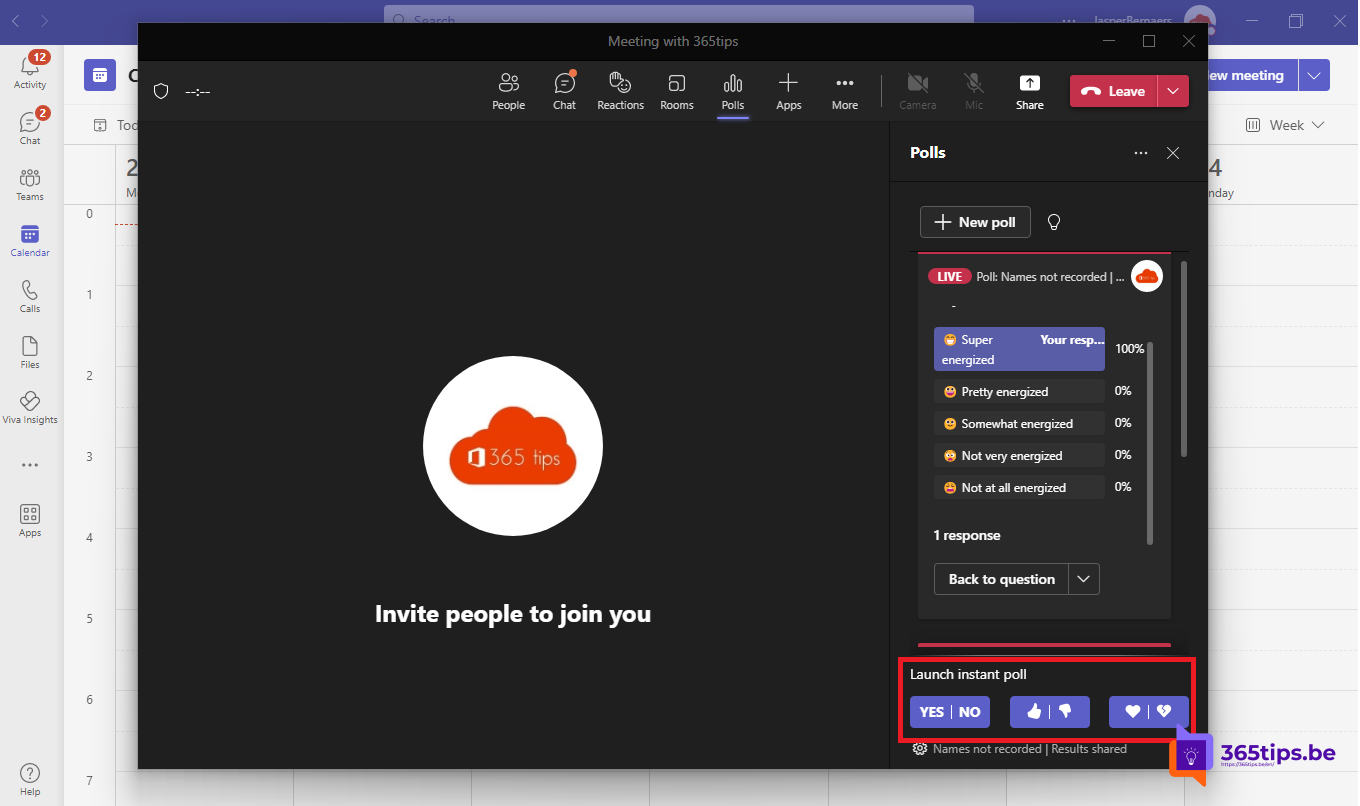Click the lightbulb suggestions icon
This screenshot has height=806, width=1360.
tap(1053, 222)
